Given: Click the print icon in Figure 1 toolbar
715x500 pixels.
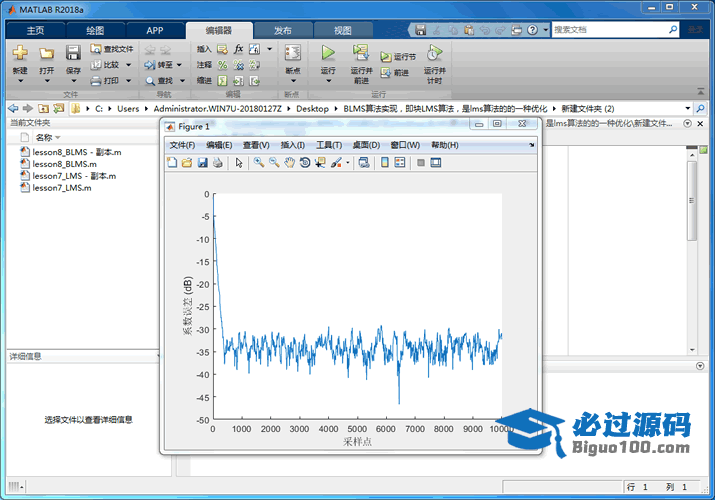Looking at the screenshot, I should [x=217, y=163].
